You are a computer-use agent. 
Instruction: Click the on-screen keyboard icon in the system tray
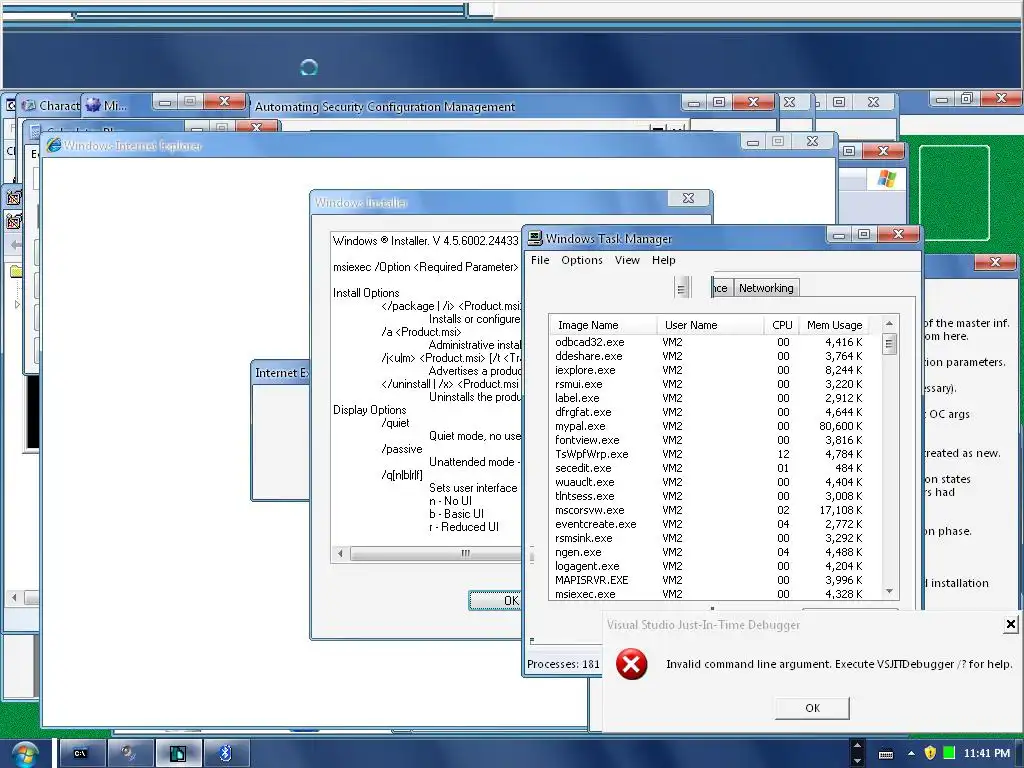(x=886, y=754)
